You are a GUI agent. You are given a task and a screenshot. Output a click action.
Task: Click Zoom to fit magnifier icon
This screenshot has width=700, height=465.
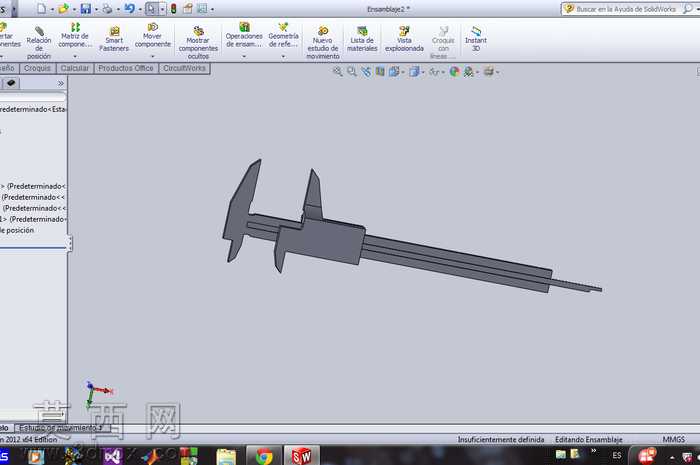[x=338, y=71]
